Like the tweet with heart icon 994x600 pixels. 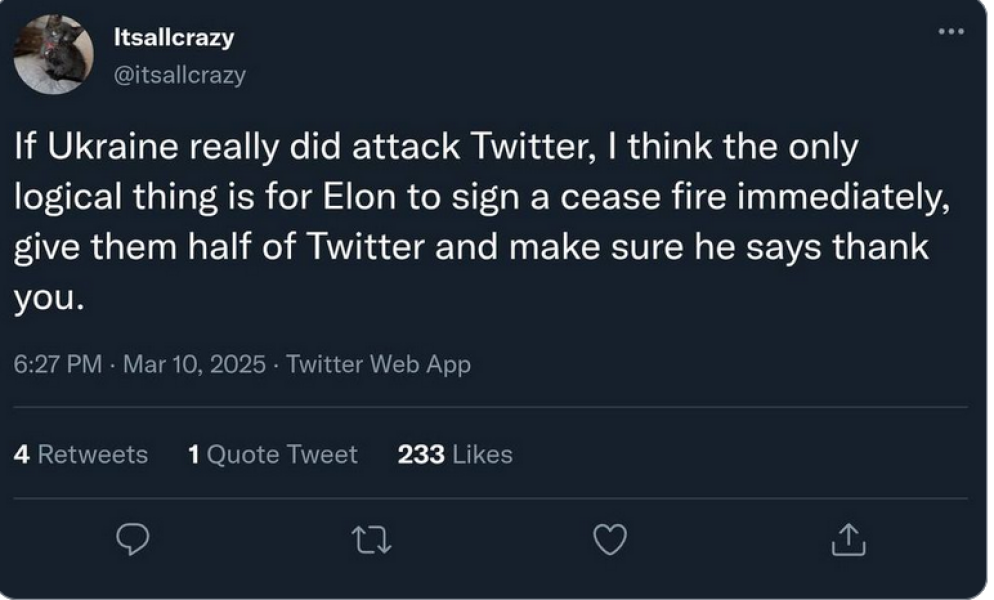click(609, 541)
